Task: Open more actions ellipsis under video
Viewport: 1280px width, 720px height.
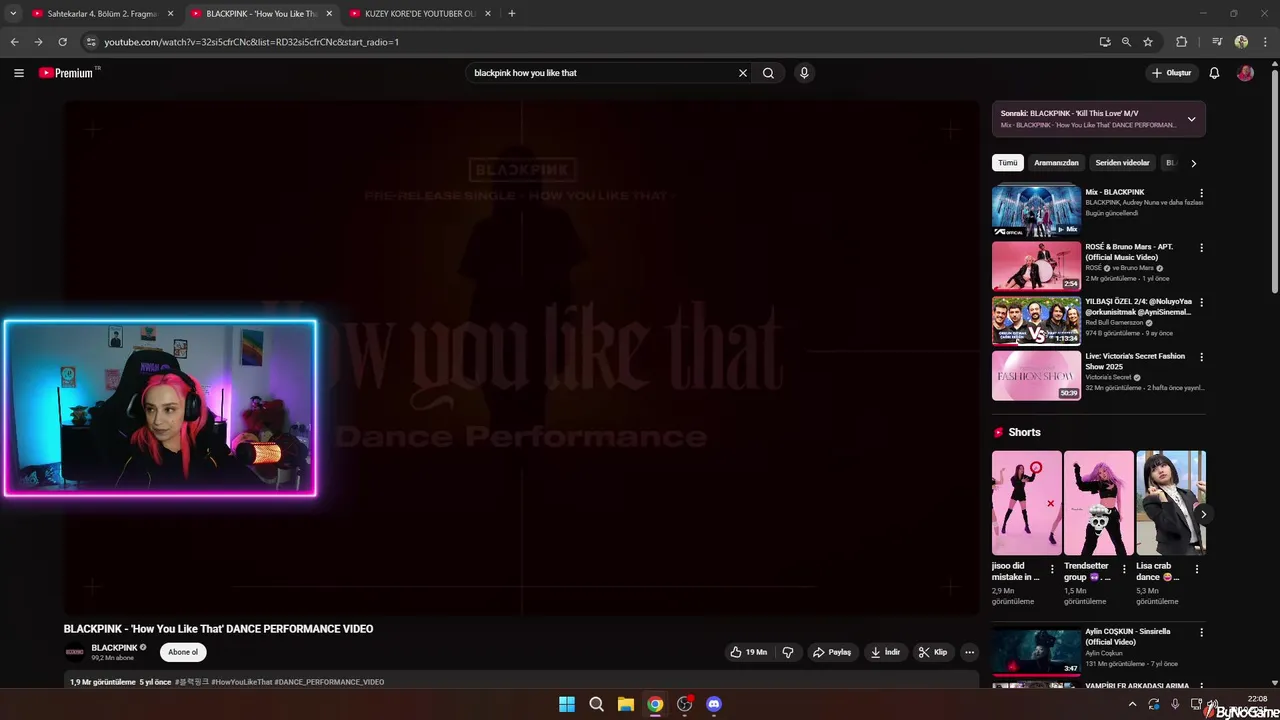Action: [x=969, y=652]
